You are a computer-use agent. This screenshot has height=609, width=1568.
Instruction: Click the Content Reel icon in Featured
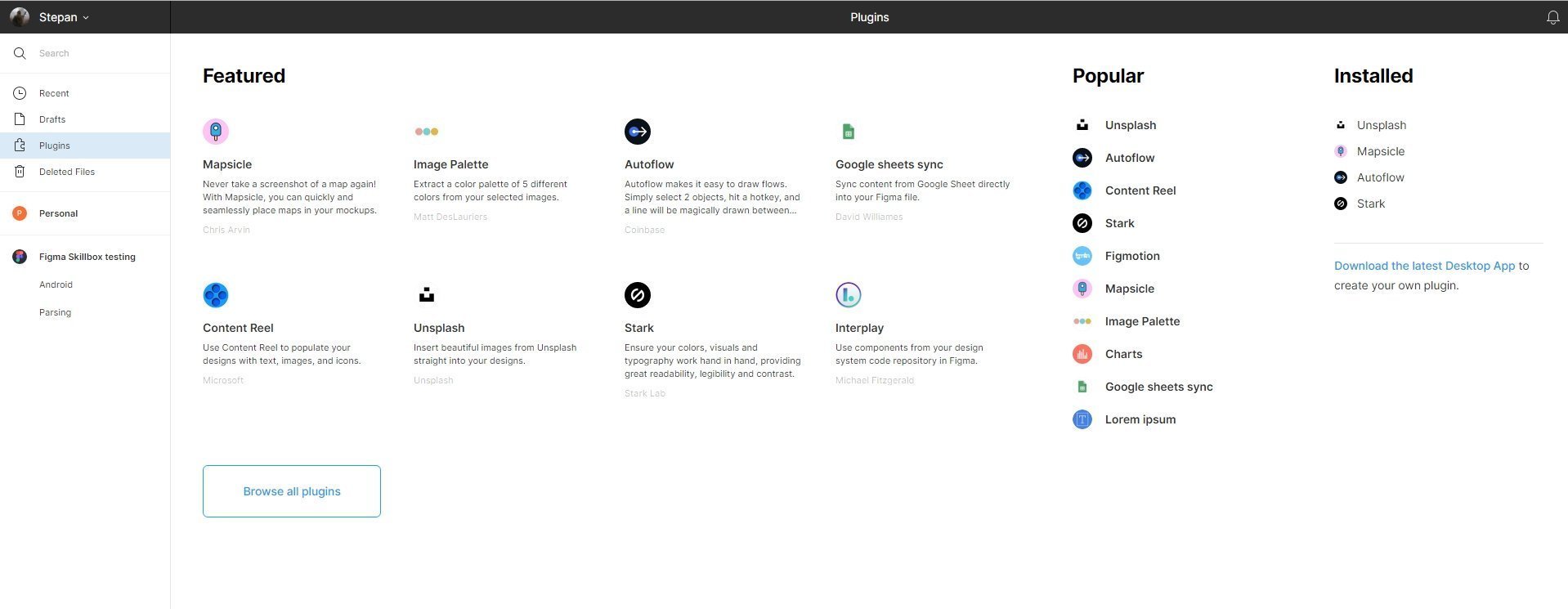point(216,295)
